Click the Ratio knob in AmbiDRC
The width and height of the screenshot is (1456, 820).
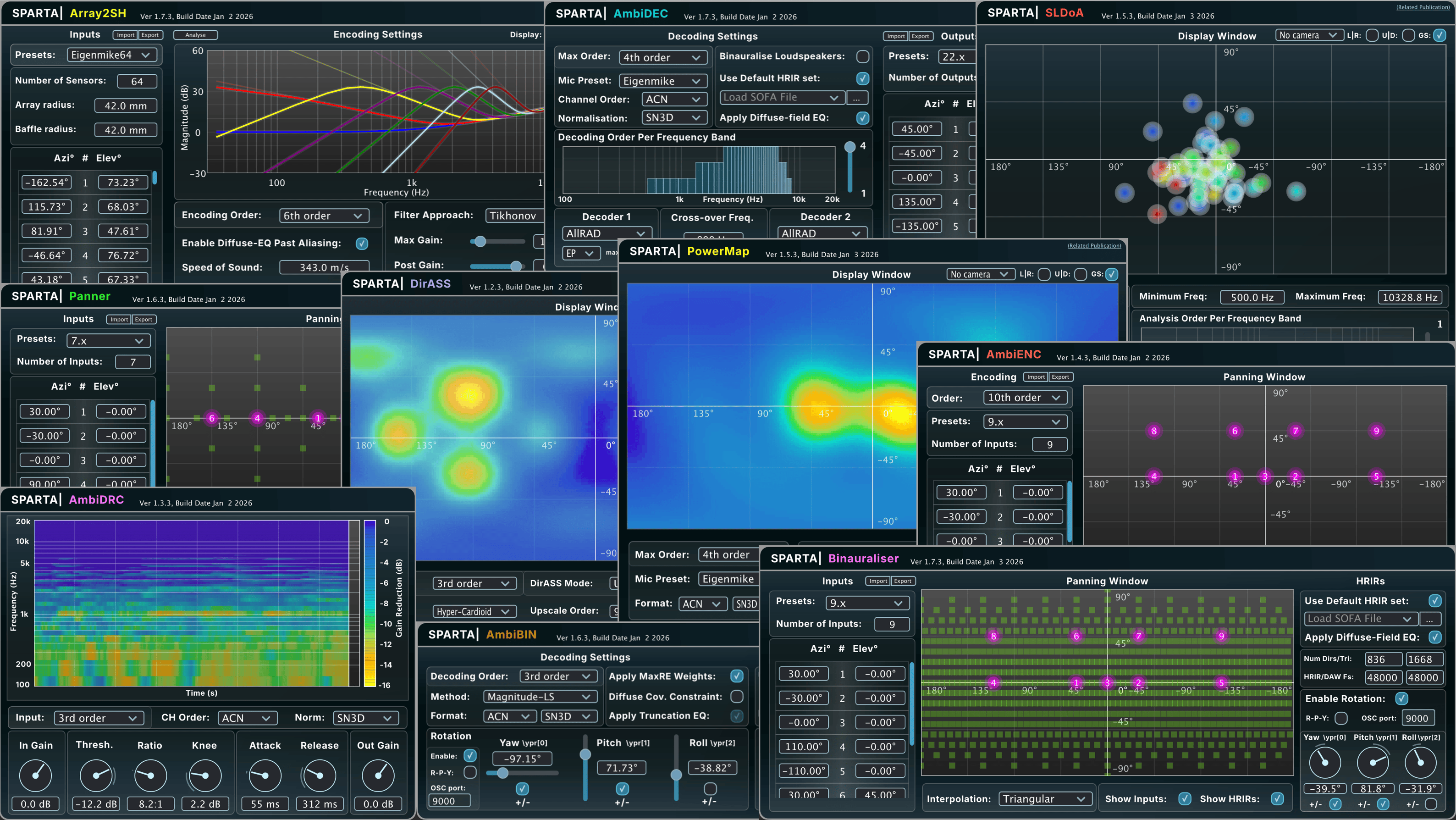(x=150, y=776)
